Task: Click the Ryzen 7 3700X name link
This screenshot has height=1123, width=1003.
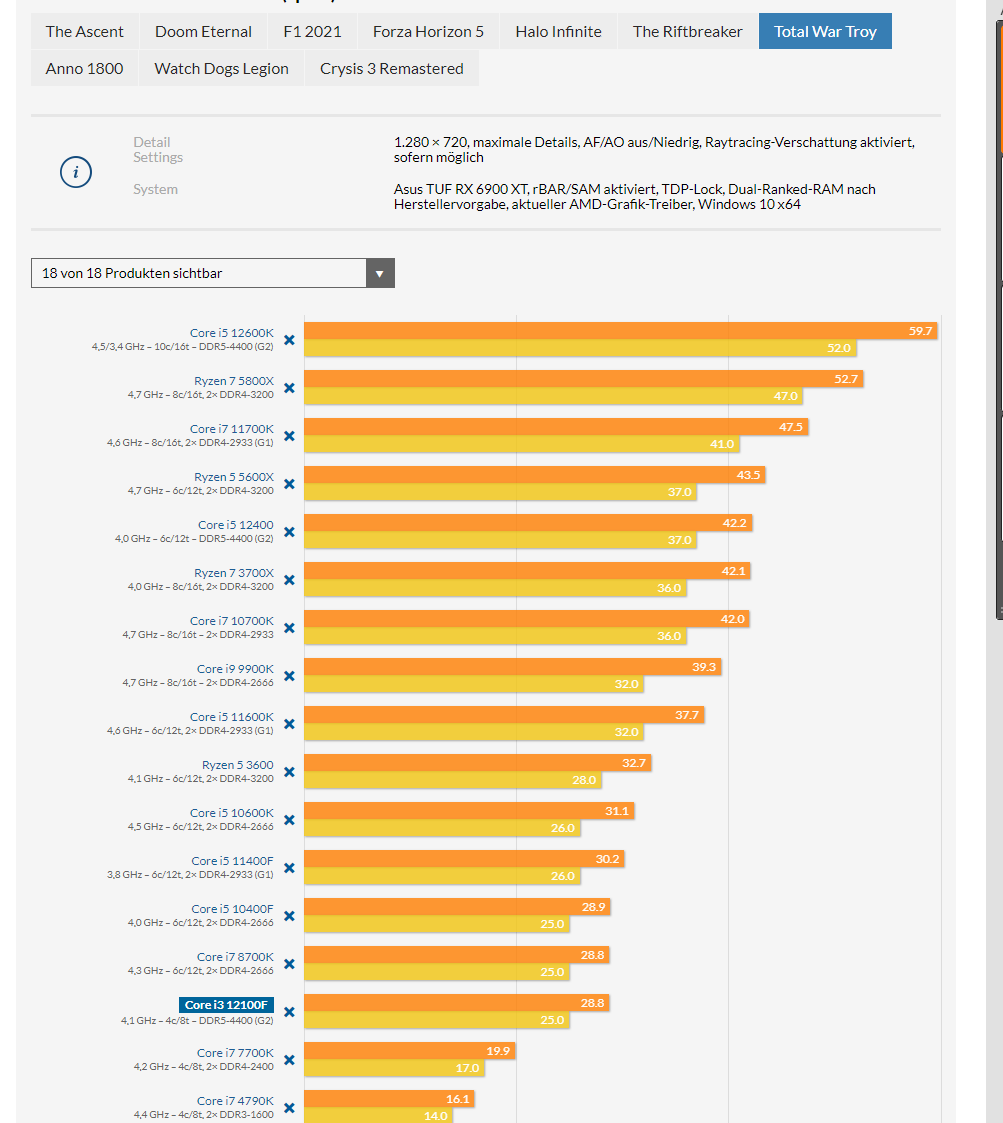Action: point(234,573)
